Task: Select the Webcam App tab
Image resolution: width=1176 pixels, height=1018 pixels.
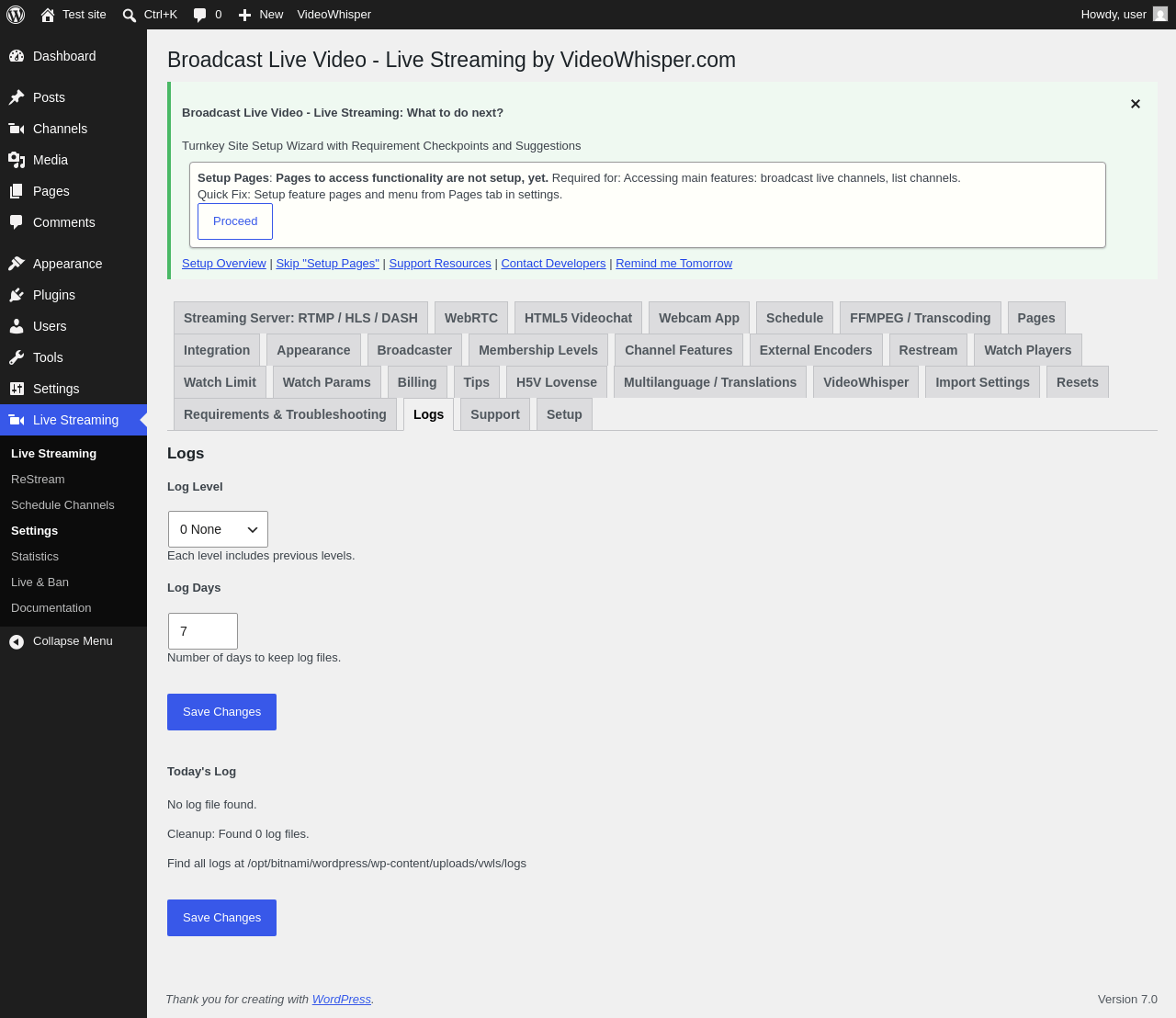Action: point(699,318)
